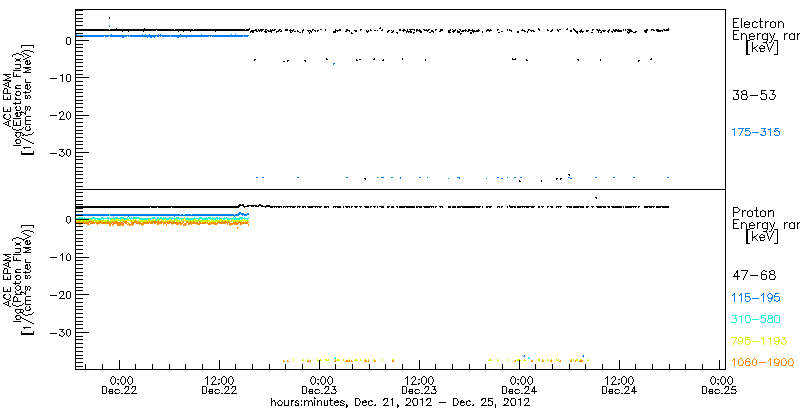
Task: Select the 47-68 proton energy legend label
Action: (x=754, y=276)
